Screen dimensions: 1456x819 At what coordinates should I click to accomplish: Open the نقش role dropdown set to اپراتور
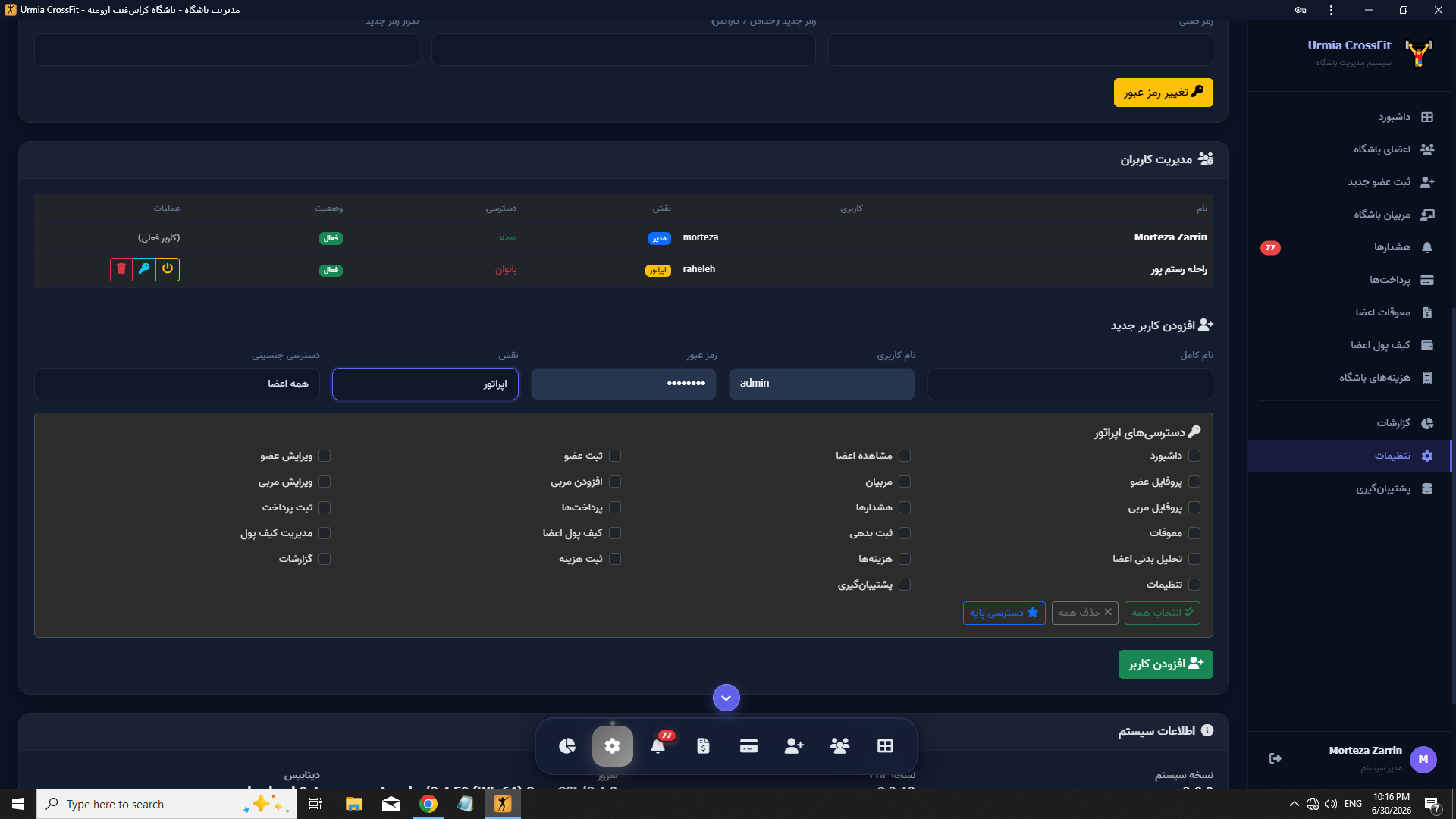pyautogui.click(x=425, y=384)
